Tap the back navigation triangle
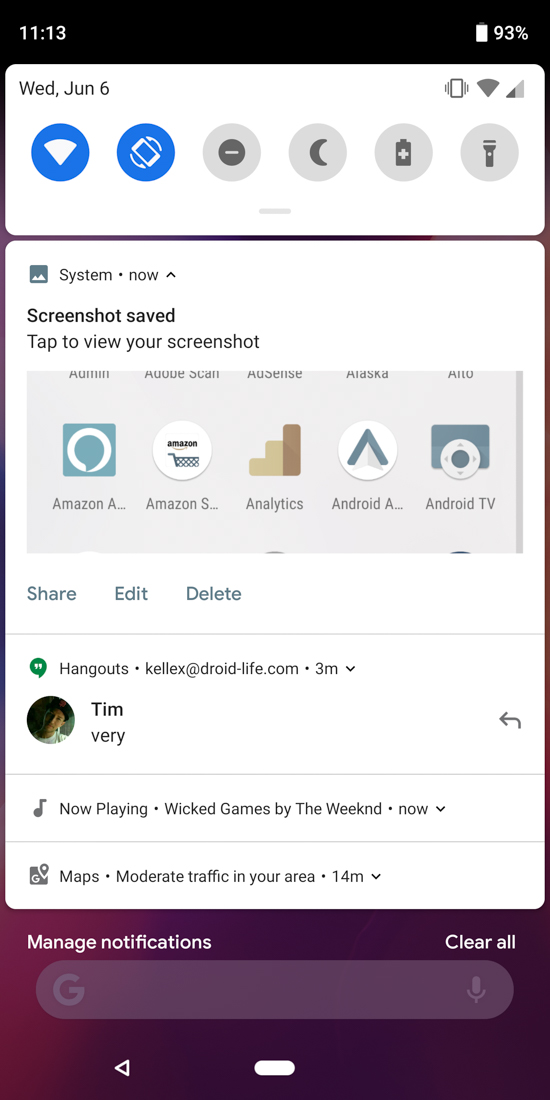The image size is (550, 1100). 122,1068
